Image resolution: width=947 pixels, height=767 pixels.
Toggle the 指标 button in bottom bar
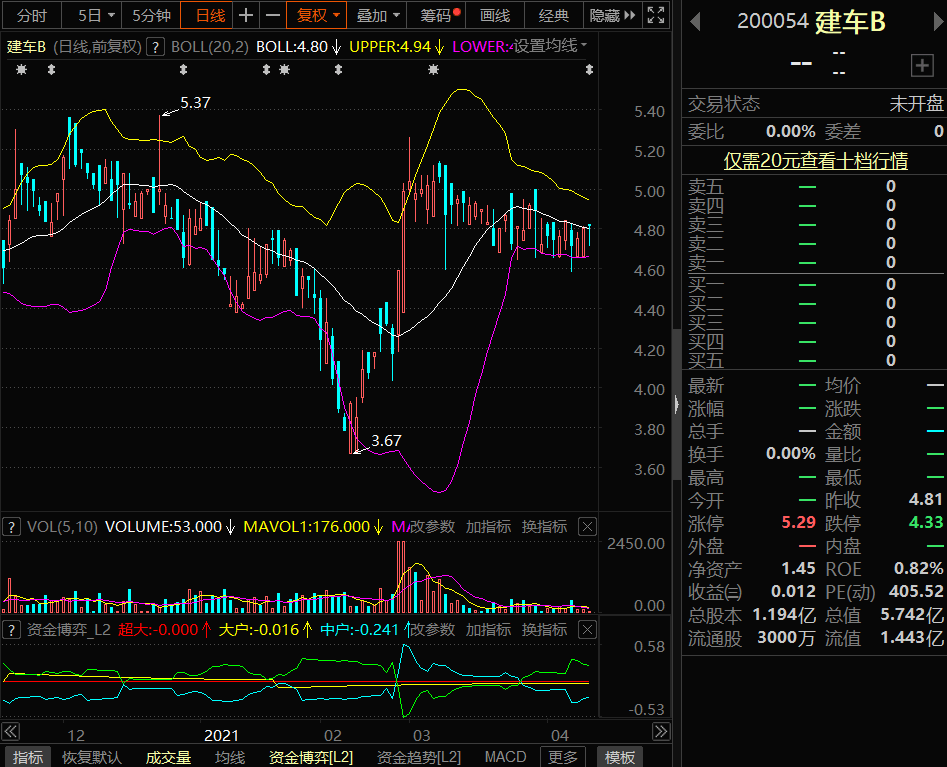[x=28, y=757]
